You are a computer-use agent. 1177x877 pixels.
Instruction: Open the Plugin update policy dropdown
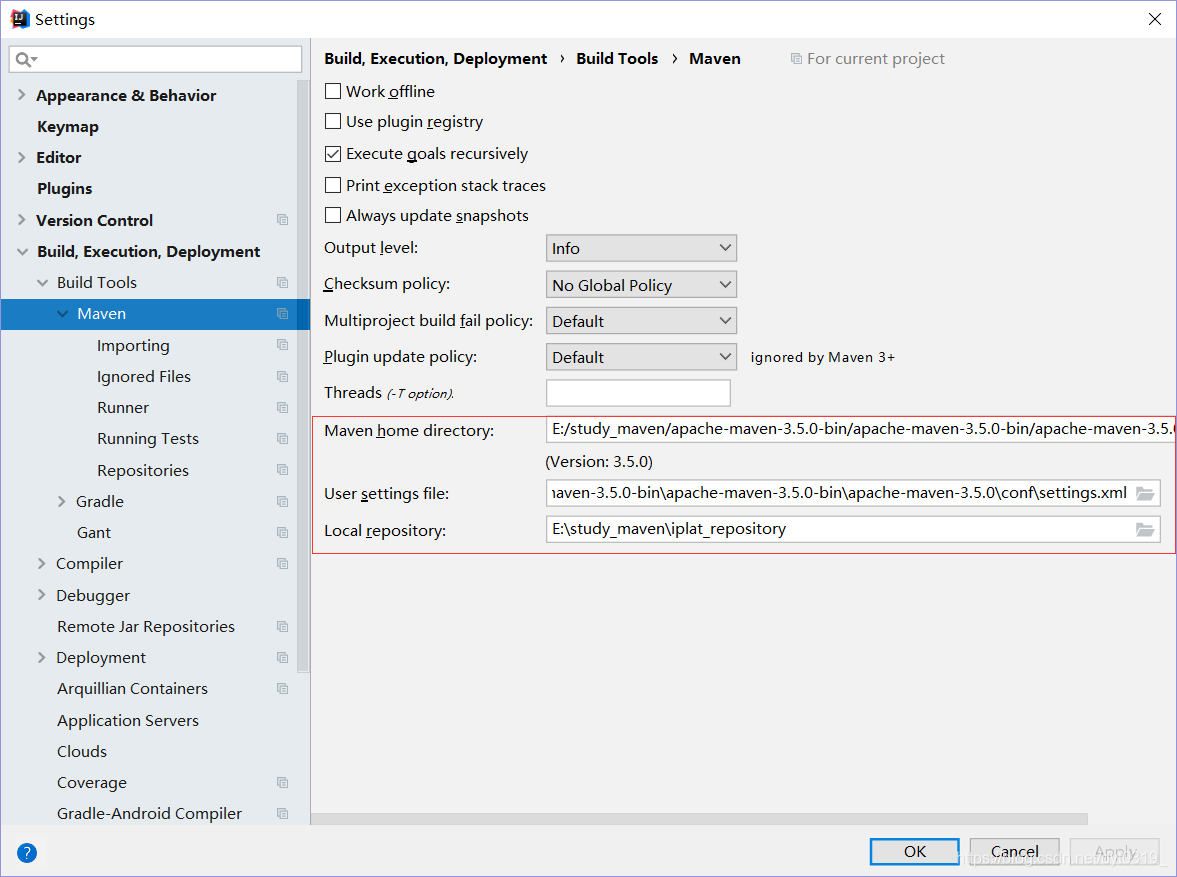641,357
